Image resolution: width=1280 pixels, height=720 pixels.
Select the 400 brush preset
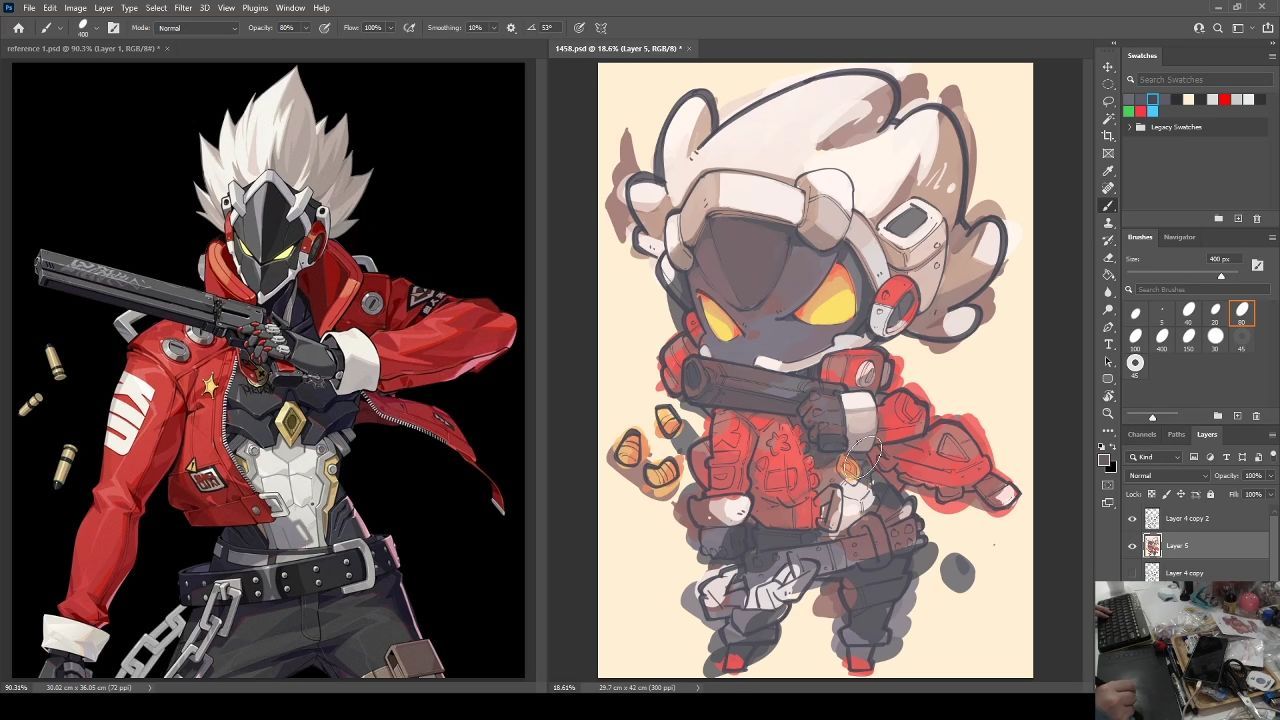1162,340
